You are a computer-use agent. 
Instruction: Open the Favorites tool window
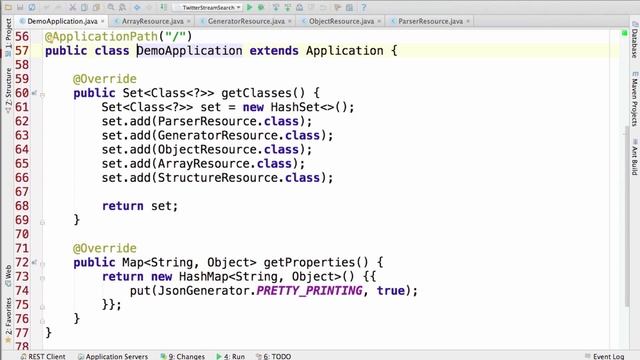click(8, 321)
